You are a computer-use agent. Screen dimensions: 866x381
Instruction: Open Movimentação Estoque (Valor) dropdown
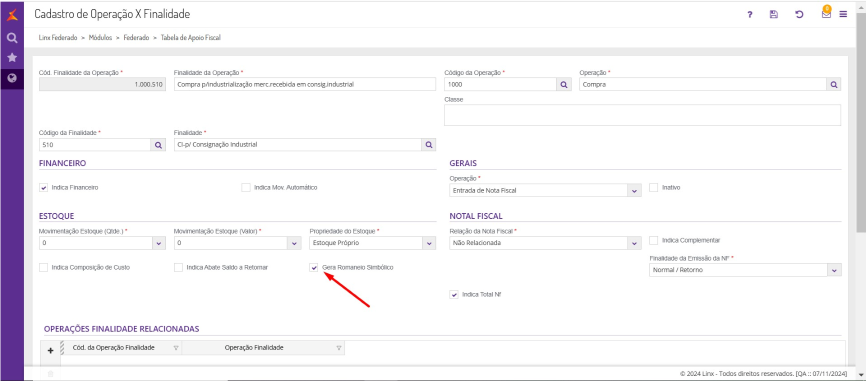pos(294,243)
